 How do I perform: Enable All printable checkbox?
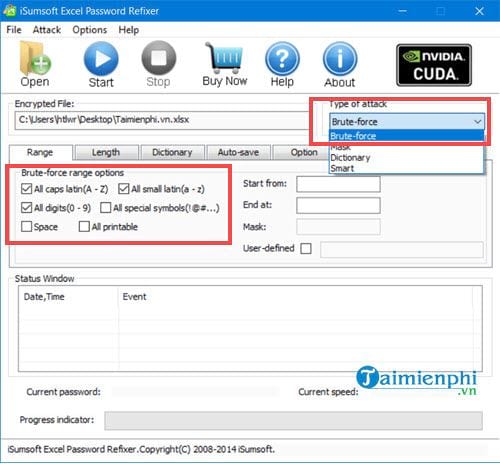pyautogui.click(x=84, y=227)
